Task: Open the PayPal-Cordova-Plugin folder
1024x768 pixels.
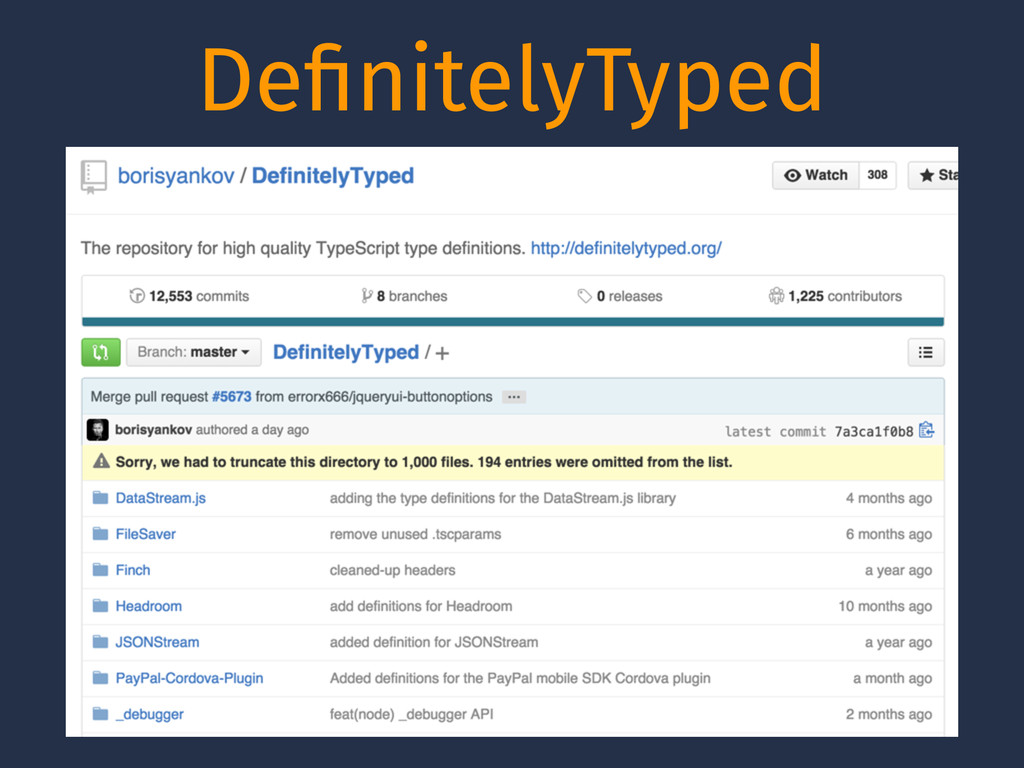Action: point(189,678)
